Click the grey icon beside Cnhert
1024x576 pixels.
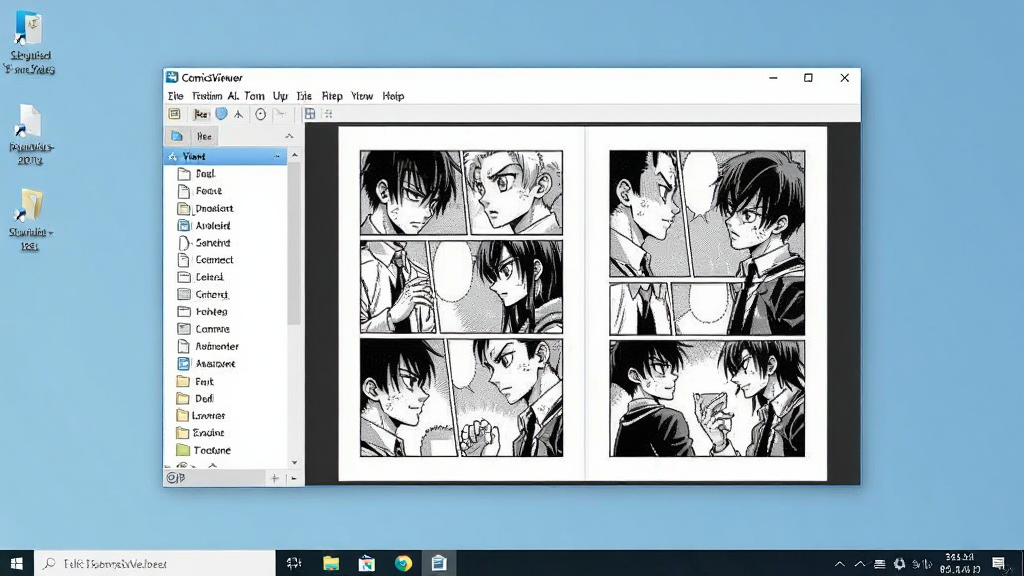coord(184,295)
